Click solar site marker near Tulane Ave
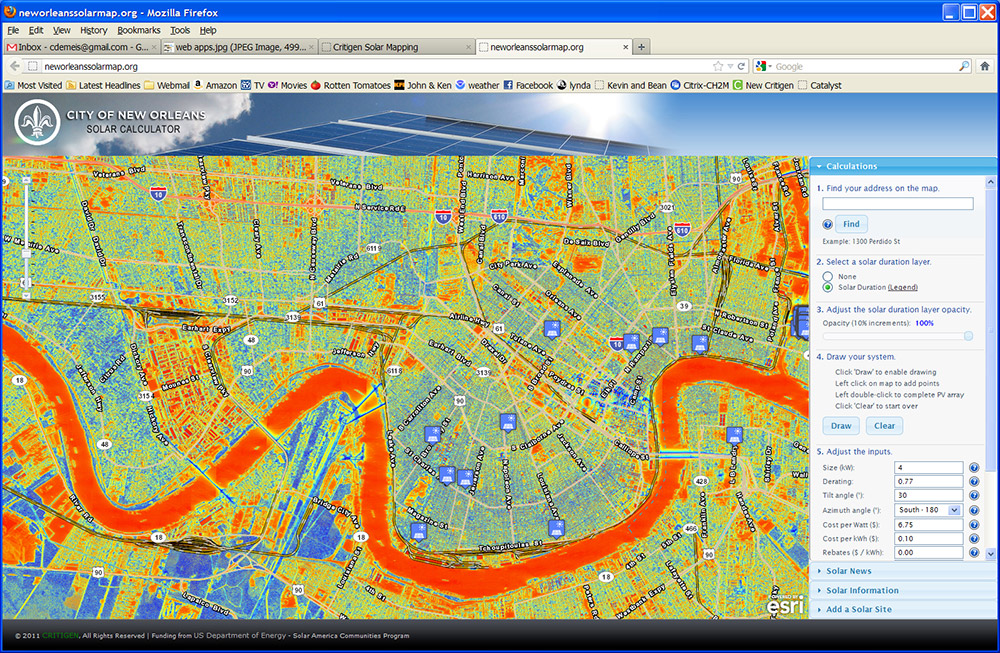 pyautogui.click(x=552, y=329)
